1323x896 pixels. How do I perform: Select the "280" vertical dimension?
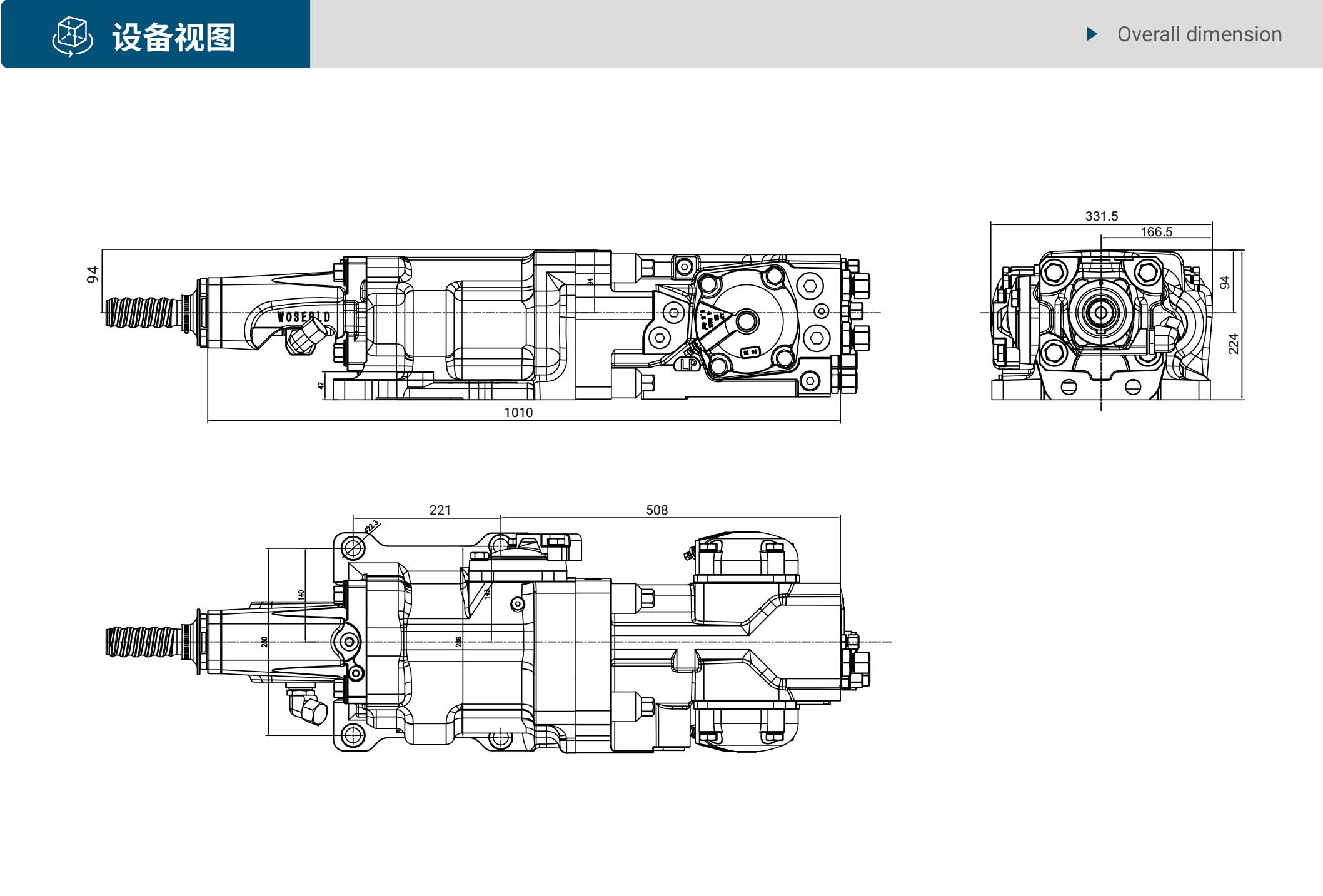tap(264, 642)
